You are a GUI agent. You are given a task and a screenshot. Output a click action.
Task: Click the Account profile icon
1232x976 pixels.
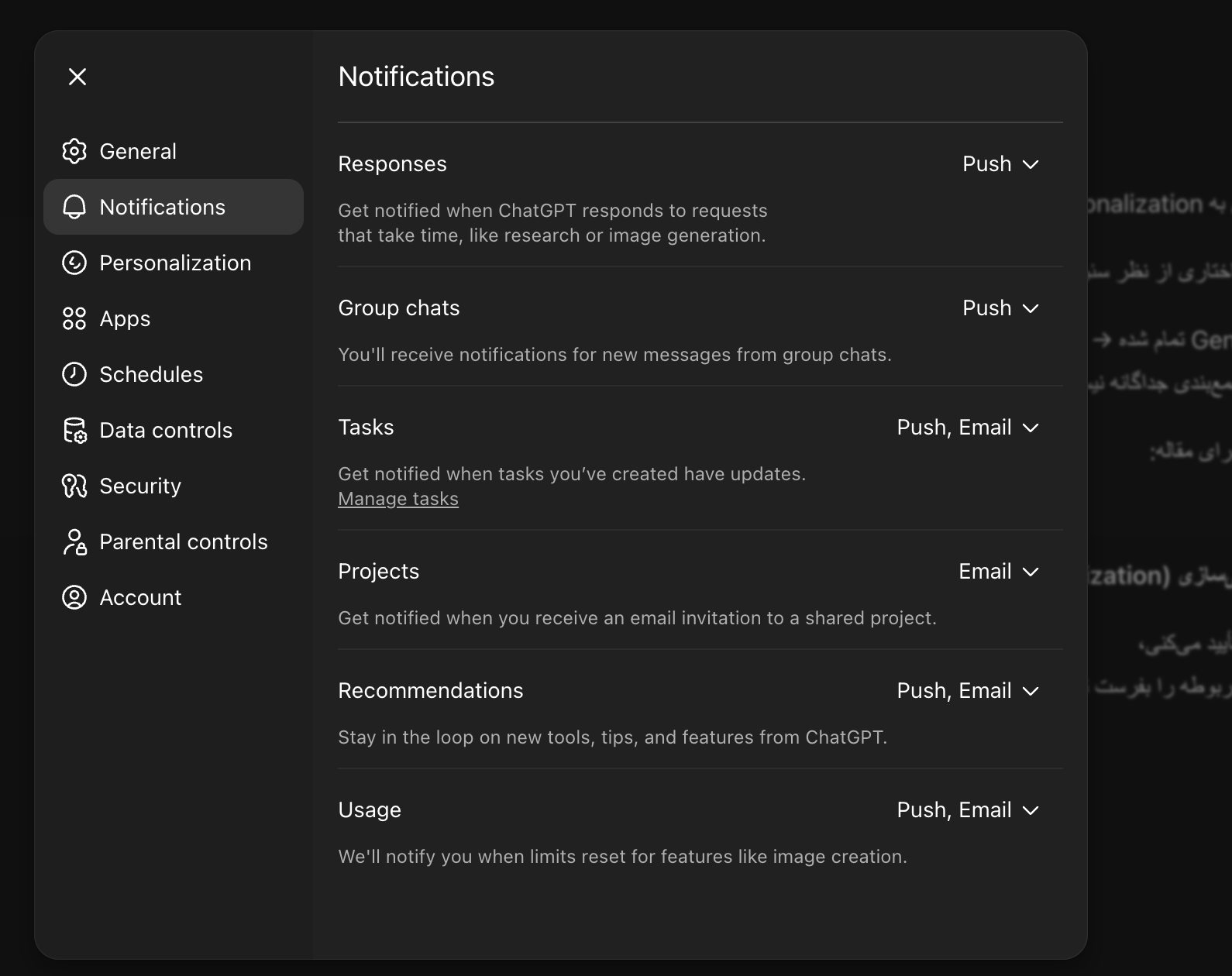point(74,597)
